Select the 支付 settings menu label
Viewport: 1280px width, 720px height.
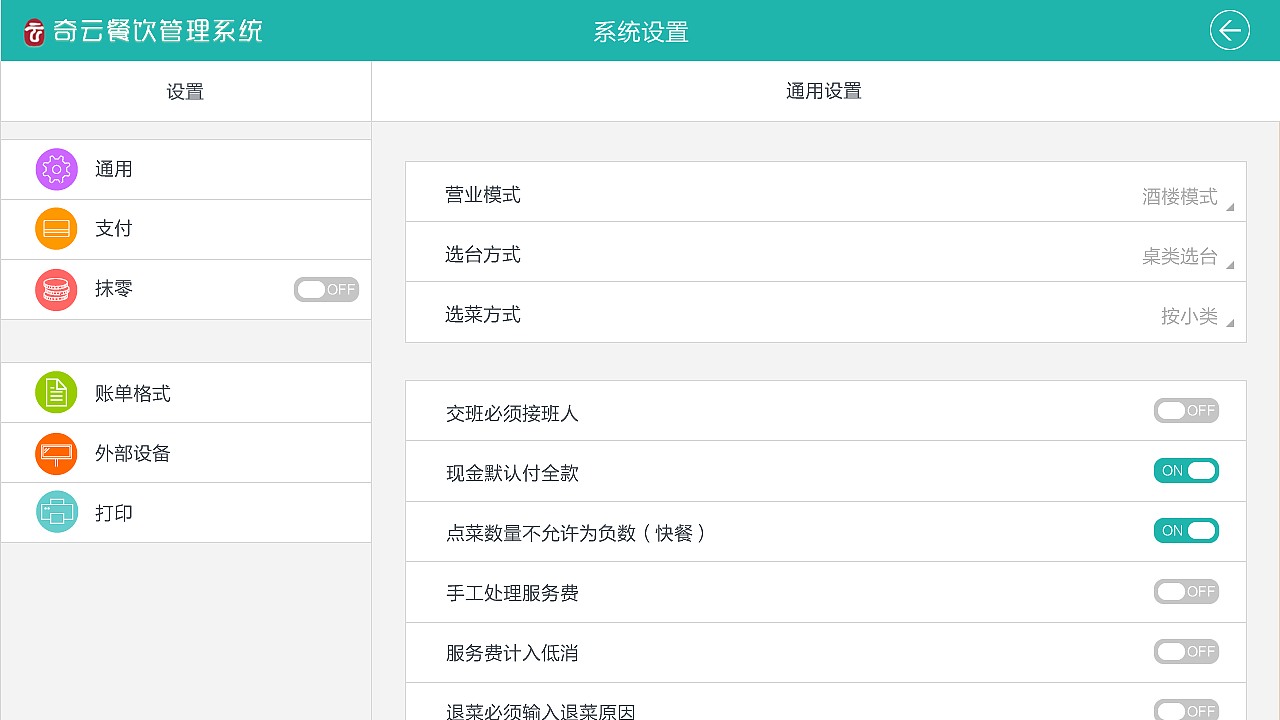point(114,229)
